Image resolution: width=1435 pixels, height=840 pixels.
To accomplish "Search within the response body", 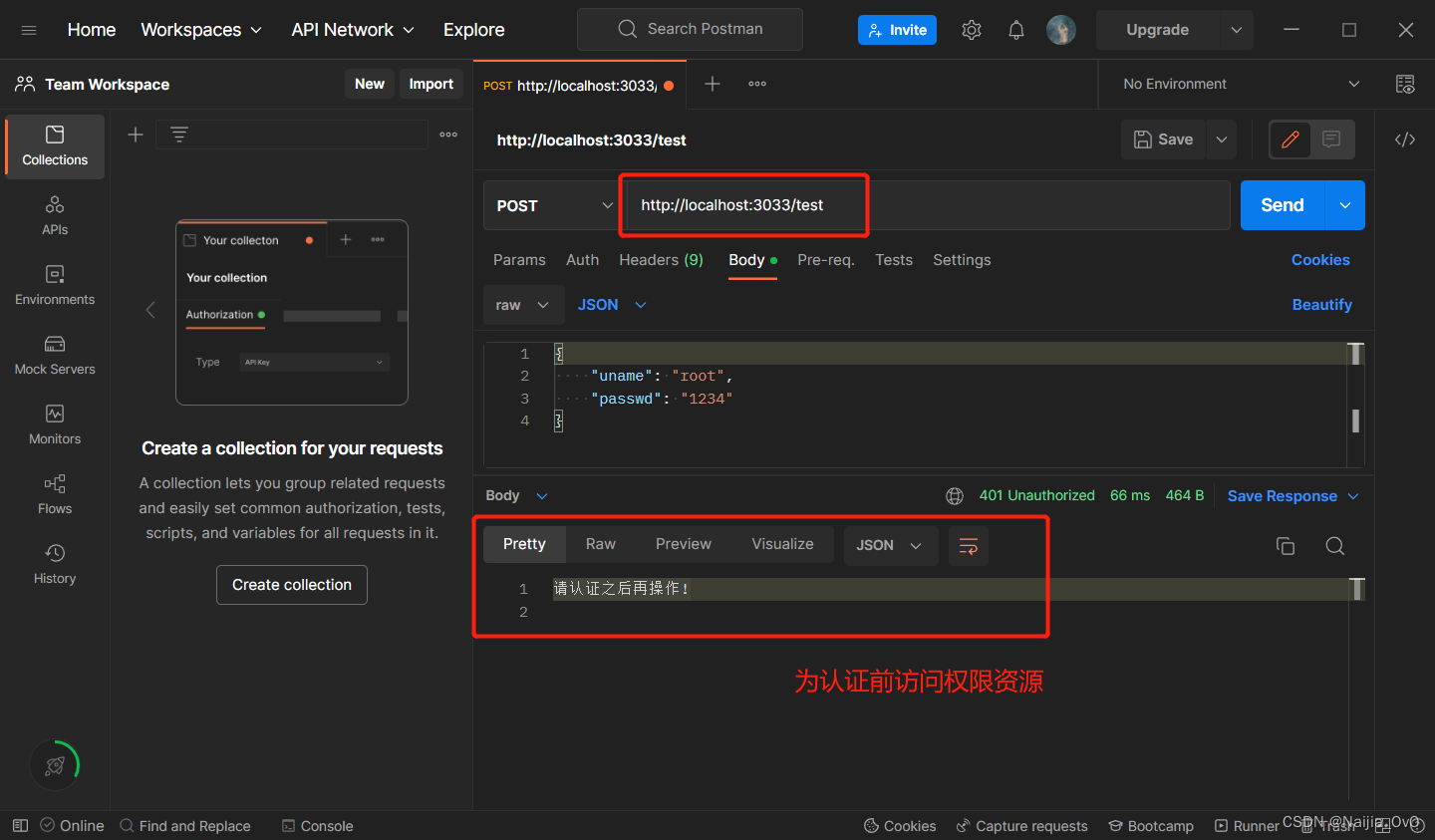I will (x=1335, y=545).
